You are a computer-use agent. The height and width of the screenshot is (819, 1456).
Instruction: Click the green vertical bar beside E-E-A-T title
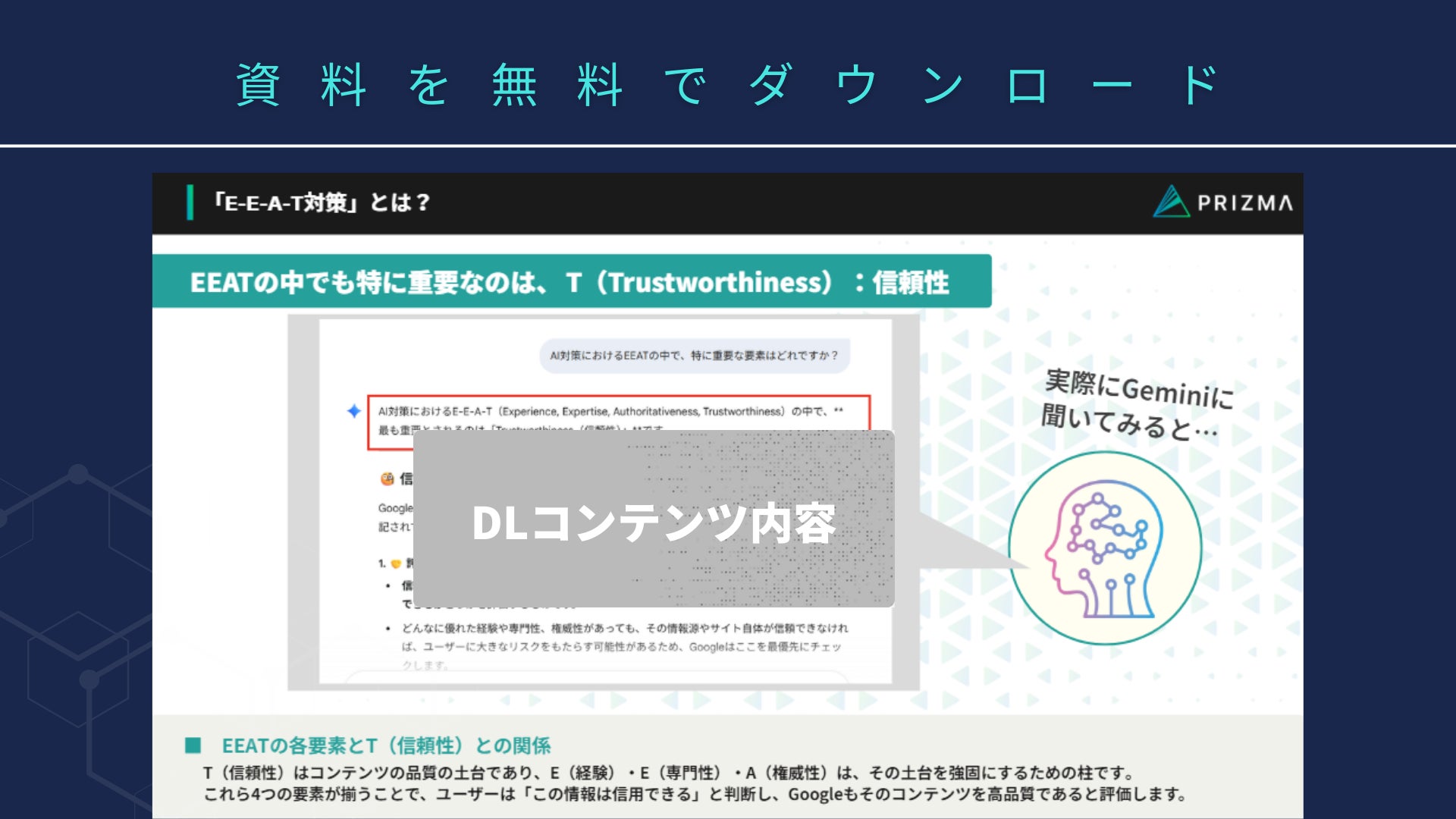click(x=190, y=202)
